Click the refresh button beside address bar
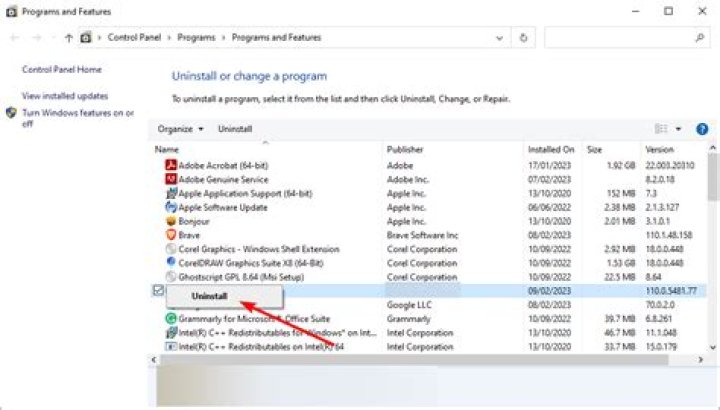This screenshot has width=720, height=410. coord(523,38)
